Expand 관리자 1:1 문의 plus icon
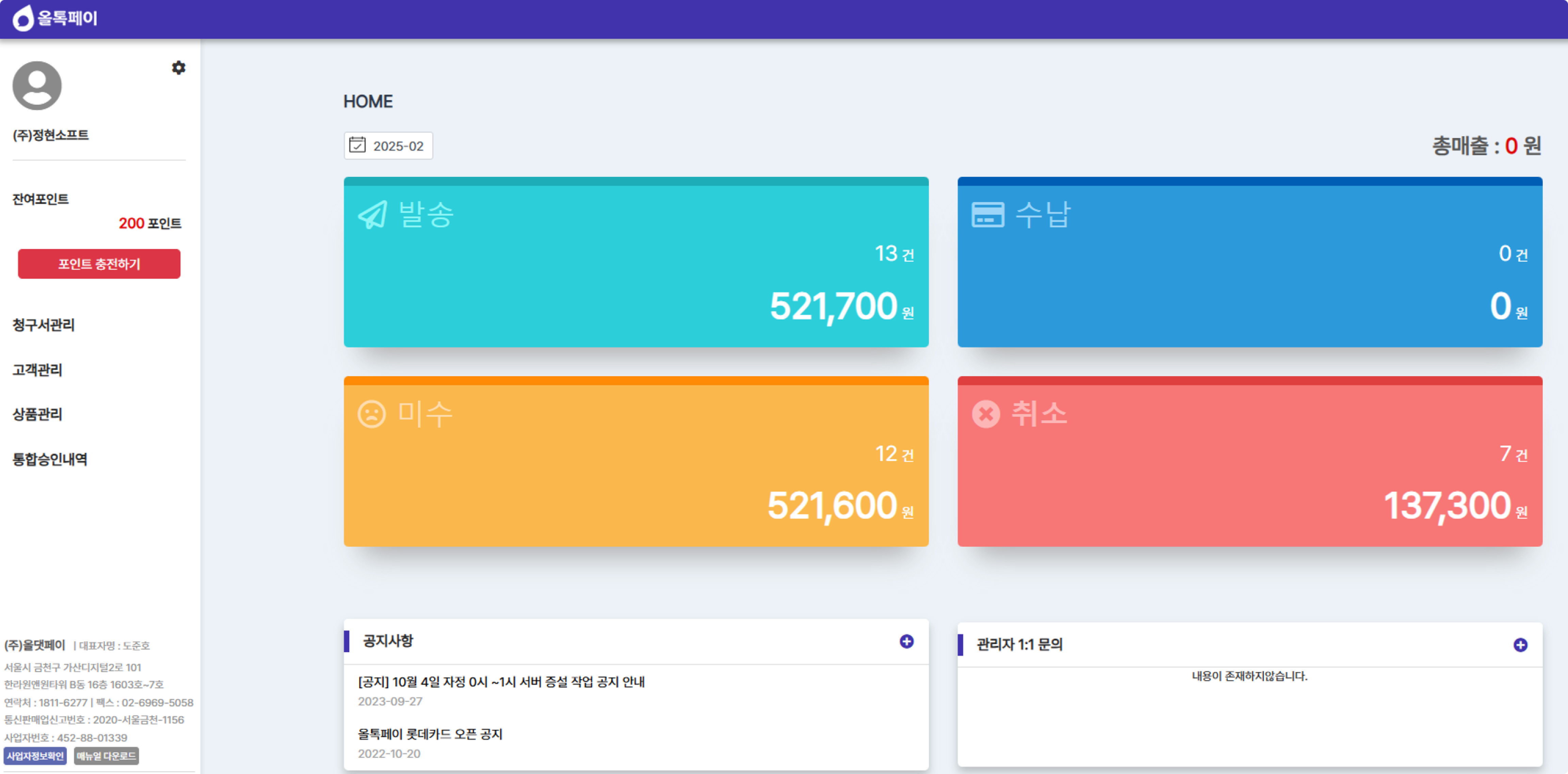 pos(1520,645)
